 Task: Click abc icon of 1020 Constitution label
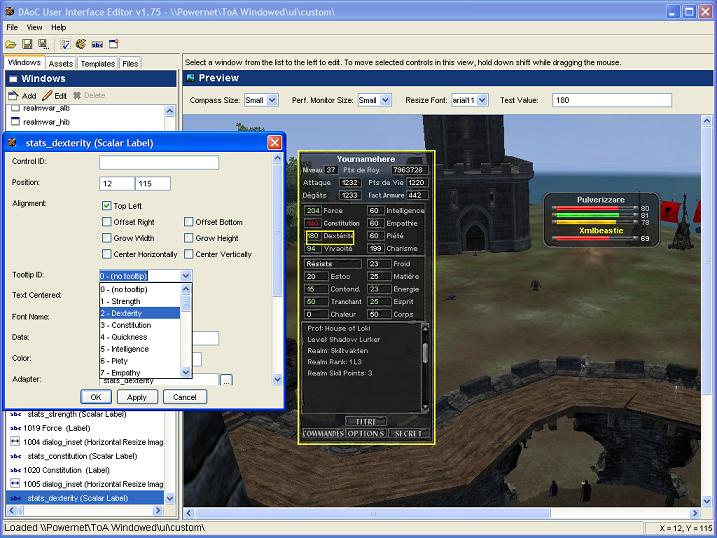(16, 470)
